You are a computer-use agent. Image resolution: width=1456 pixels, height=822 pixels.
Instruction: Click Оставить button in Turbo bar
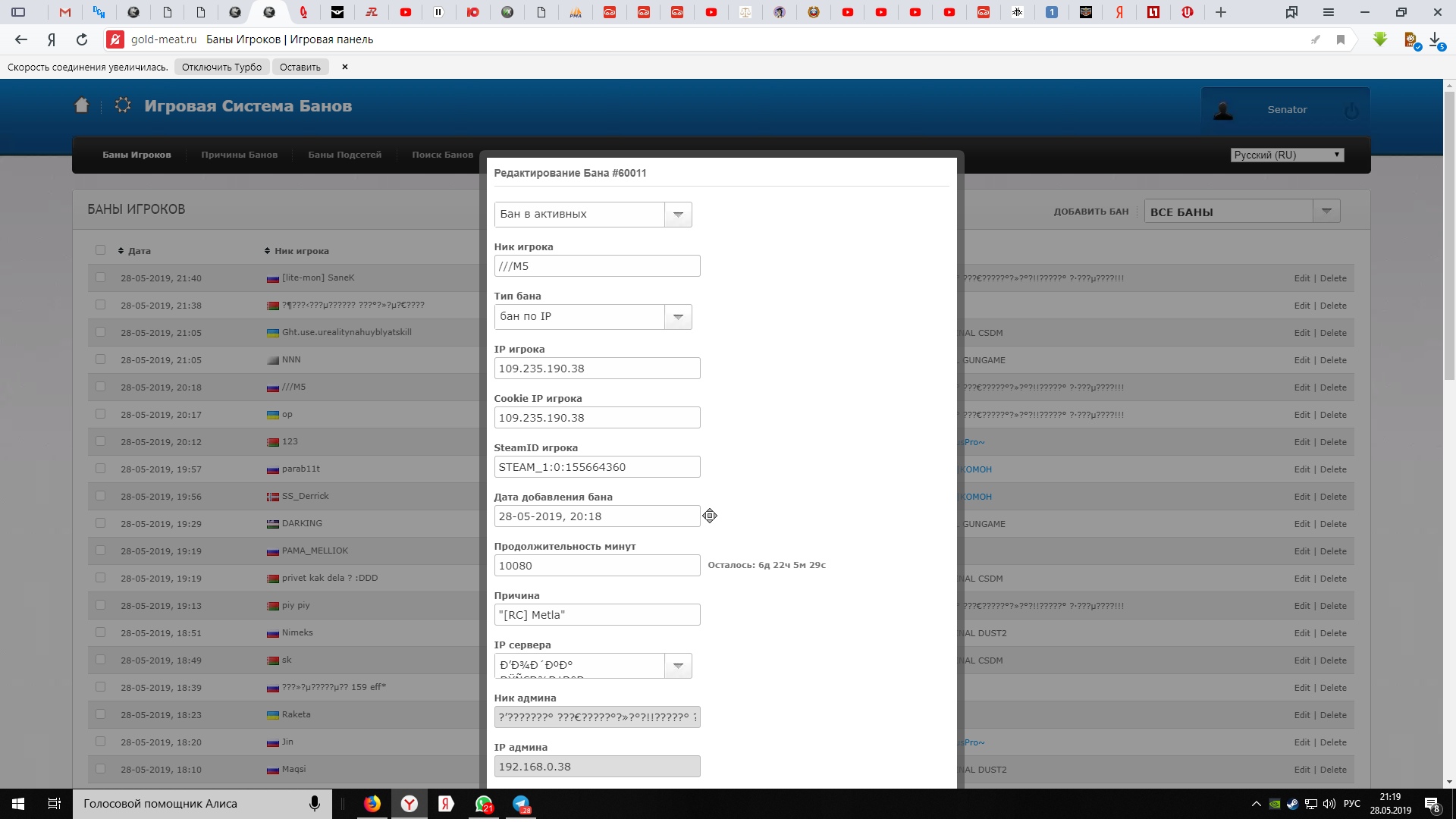click(300, 67)
